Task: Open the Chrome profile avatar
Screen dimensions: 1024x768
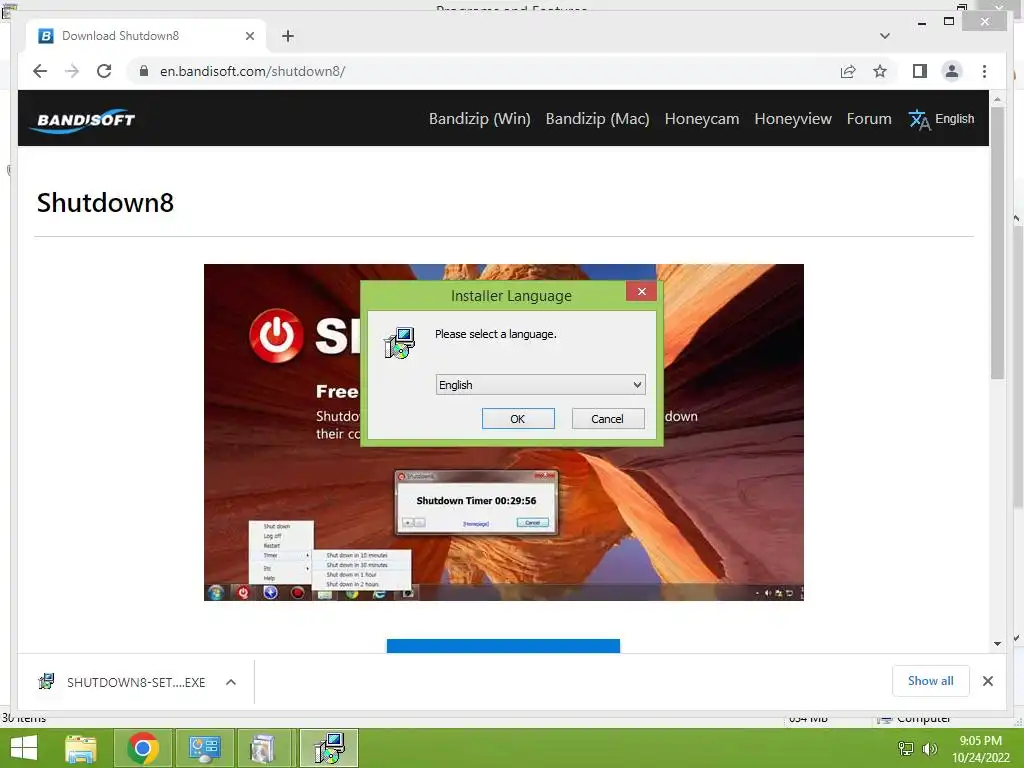Action: coord(952,71)
